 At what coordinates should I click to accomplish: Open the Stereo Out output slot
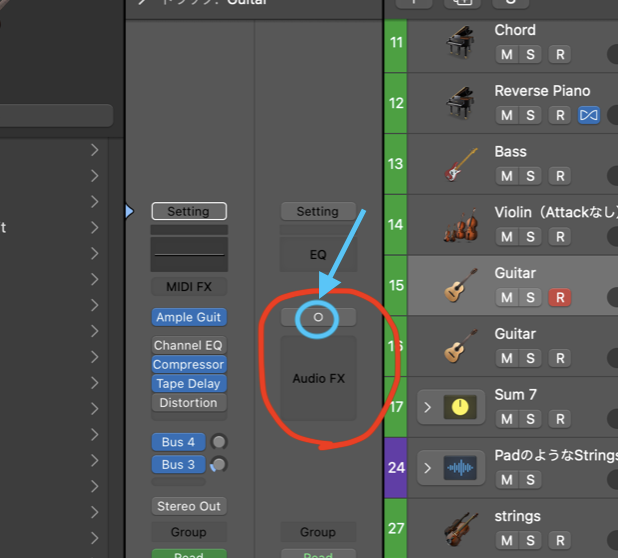(x=189, y=506)
